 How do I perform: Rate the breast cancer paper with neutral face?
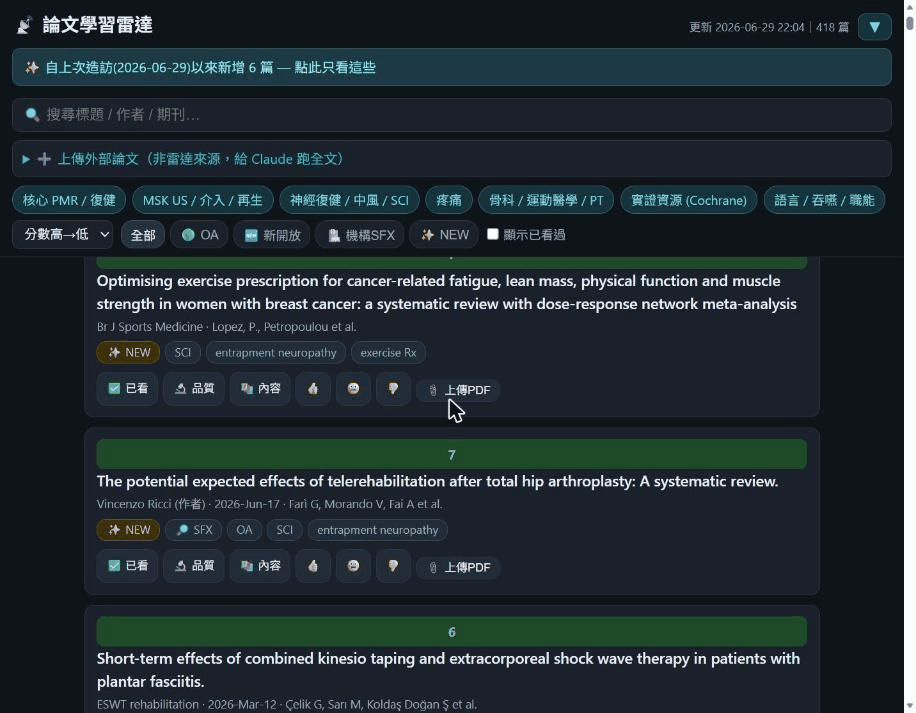[x=353, y=388]
